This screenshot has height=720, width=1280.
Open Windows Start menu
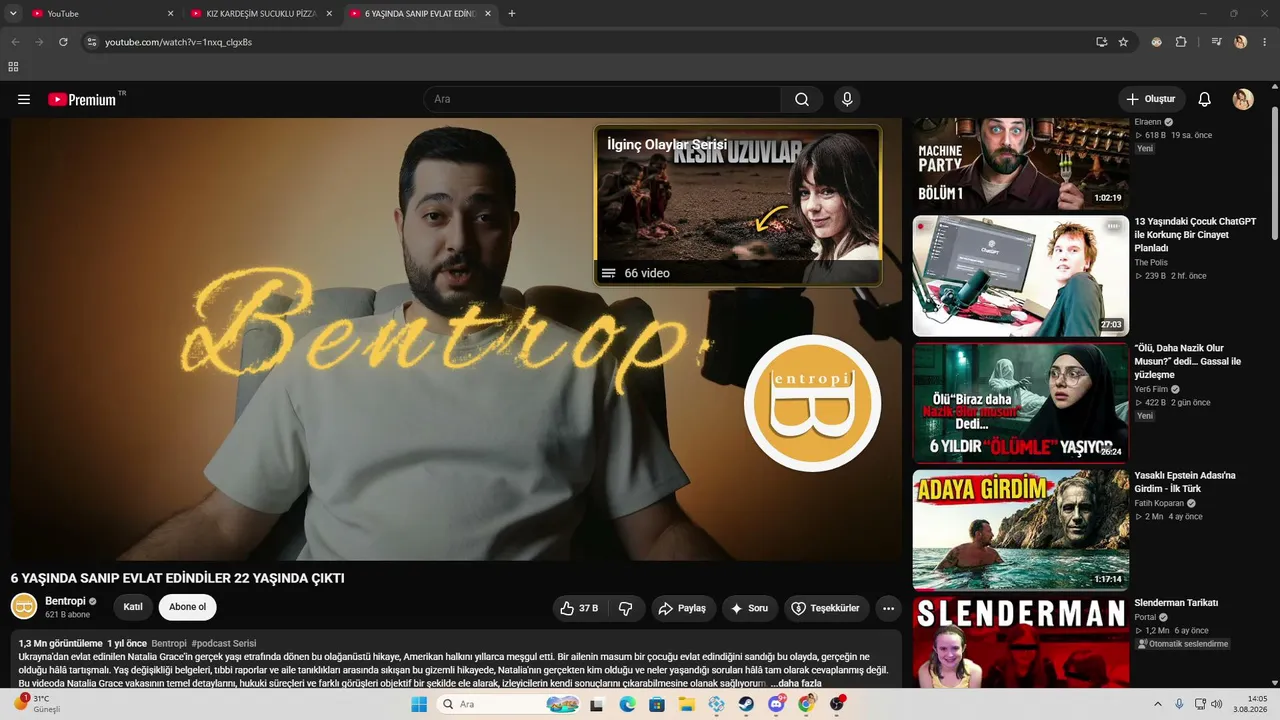(x=419, y=704)
